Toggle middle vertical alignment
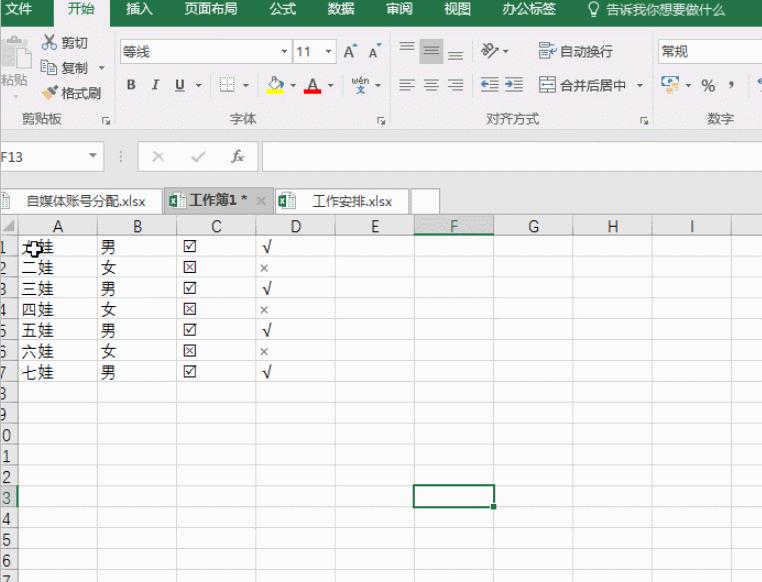This screenshot has height=582, width=762. pos(431,51)
